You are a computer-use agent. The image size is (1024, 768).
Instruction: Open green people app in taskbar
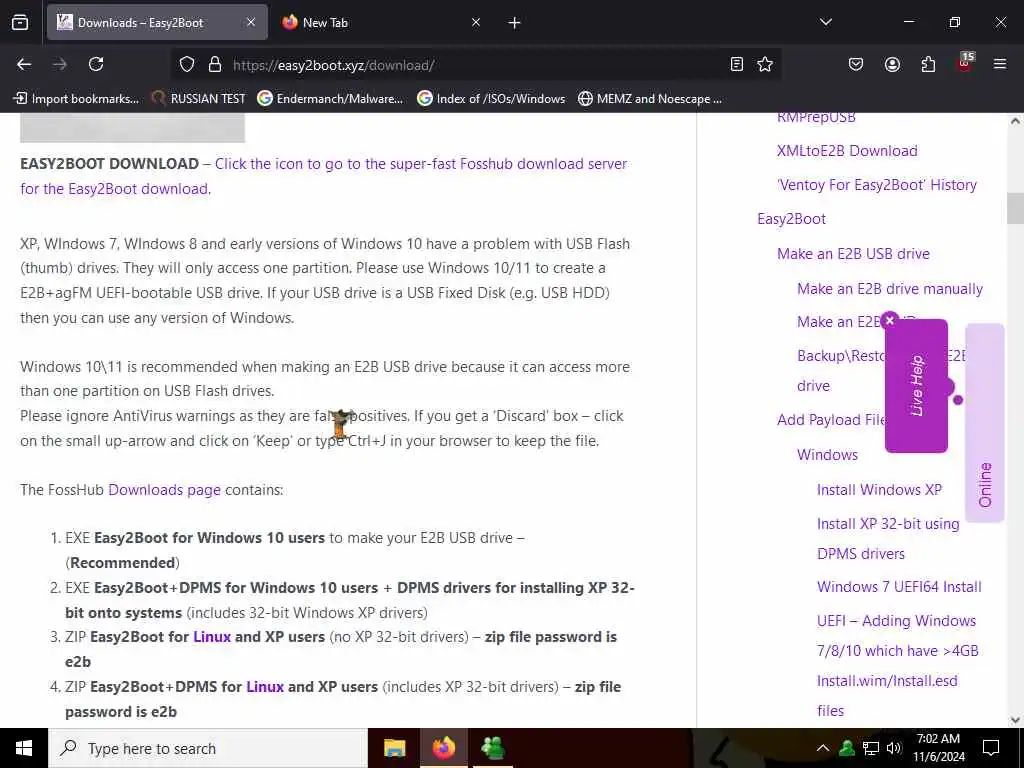pos(492,748)
